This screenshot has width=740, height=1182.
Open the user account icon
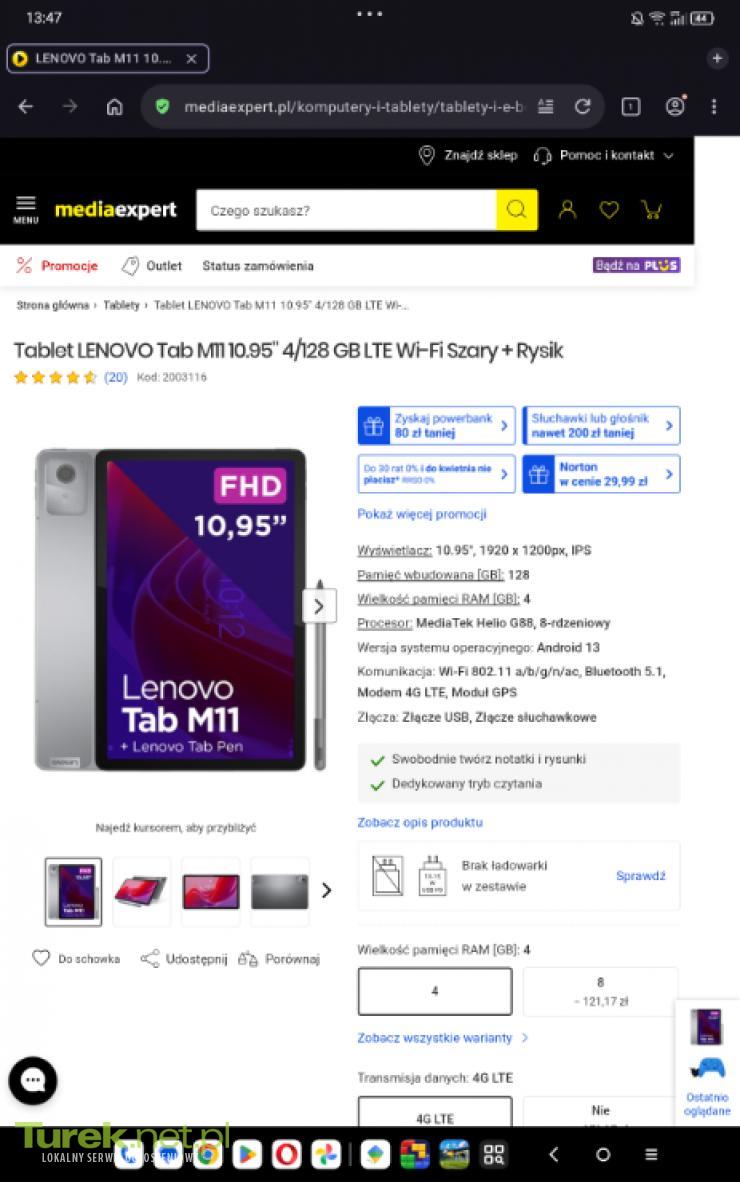tap(567, 210)
